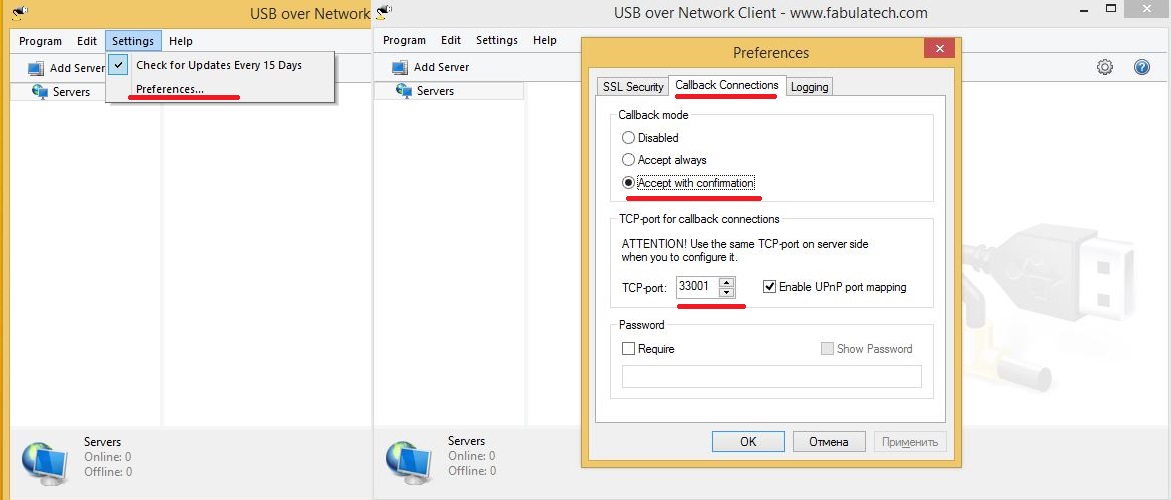Toggle the Show Password checkbox

click(x=827, y=349)
